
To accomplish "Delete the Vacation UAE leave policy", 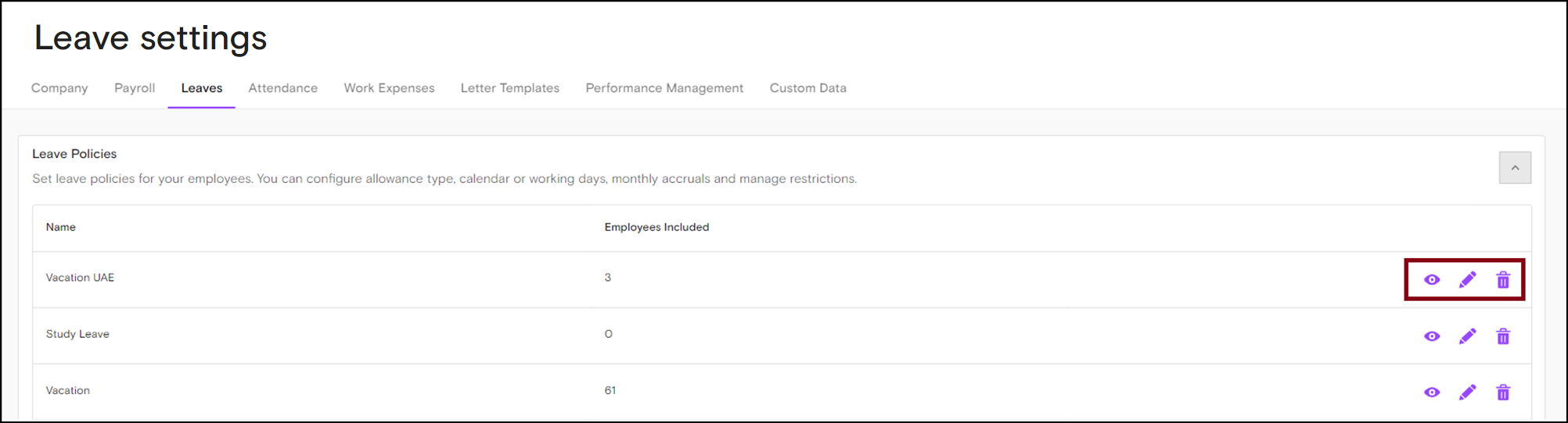I will (1503, 280).
